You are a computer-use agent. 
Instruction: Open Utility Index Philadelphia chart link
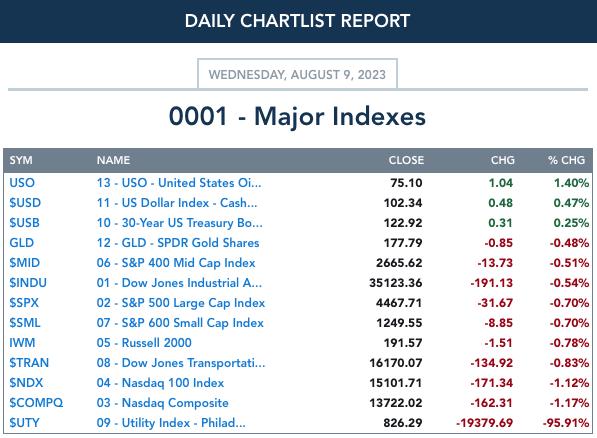point(171,423)
